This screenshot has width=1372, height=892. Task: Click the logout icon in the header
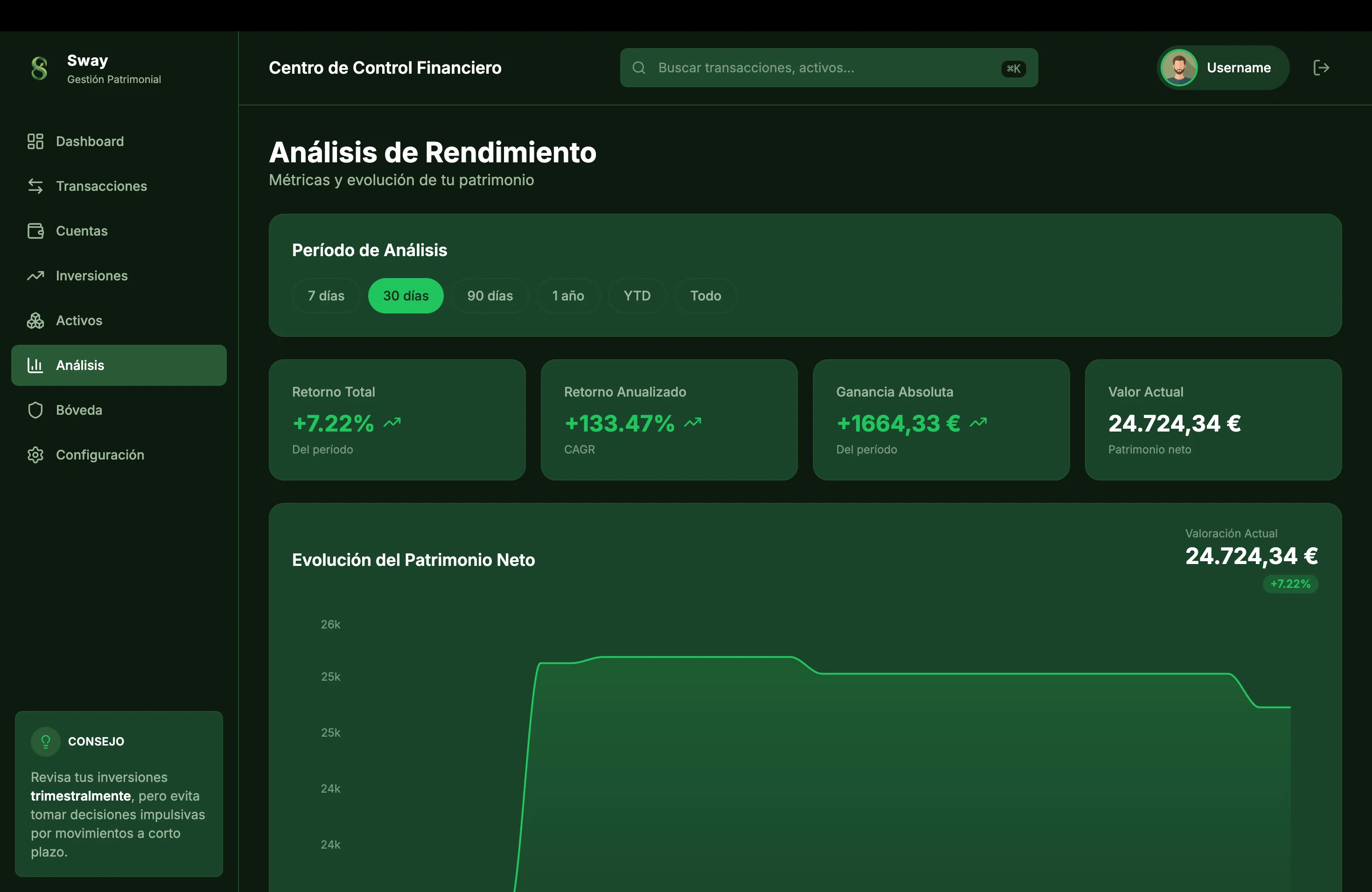coord(1321,68)
